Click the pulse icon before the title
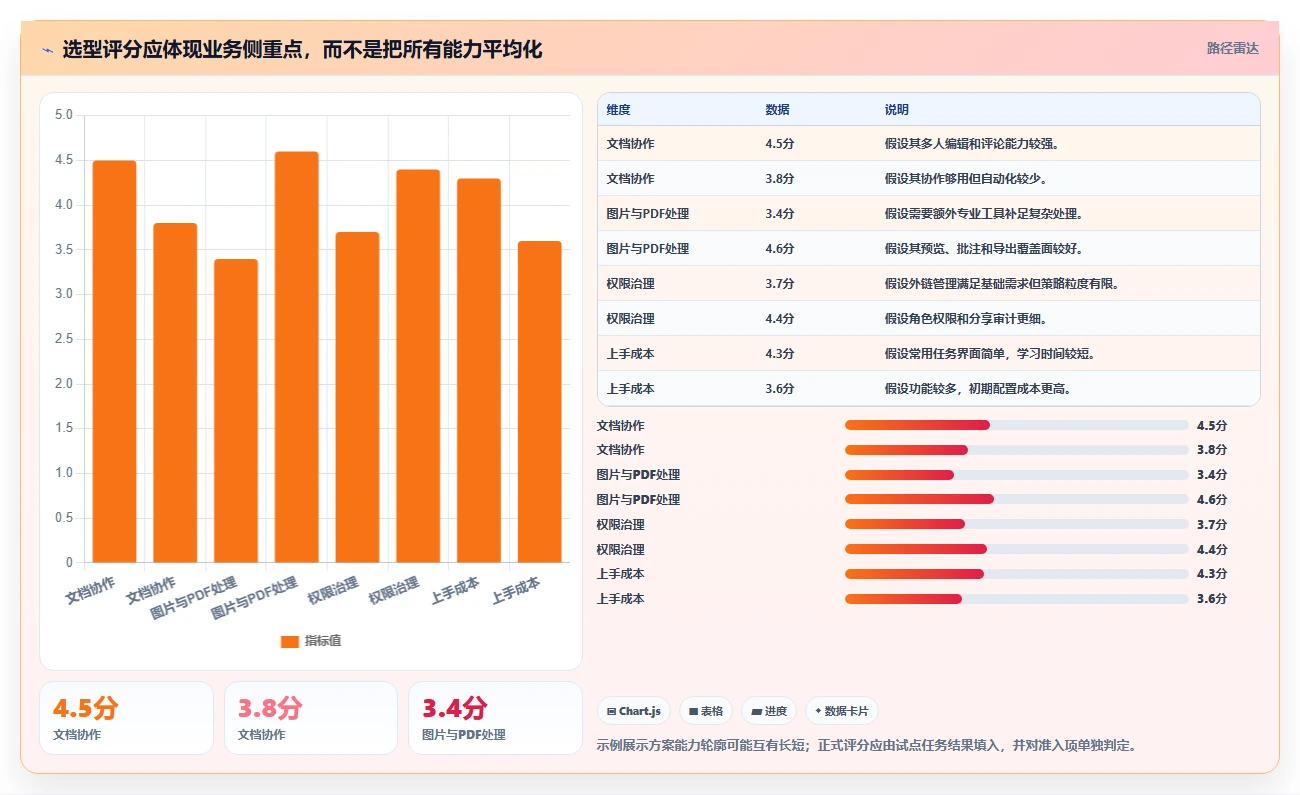The width and height of the screenshot is (1300, 795). (x=48, y=50)
